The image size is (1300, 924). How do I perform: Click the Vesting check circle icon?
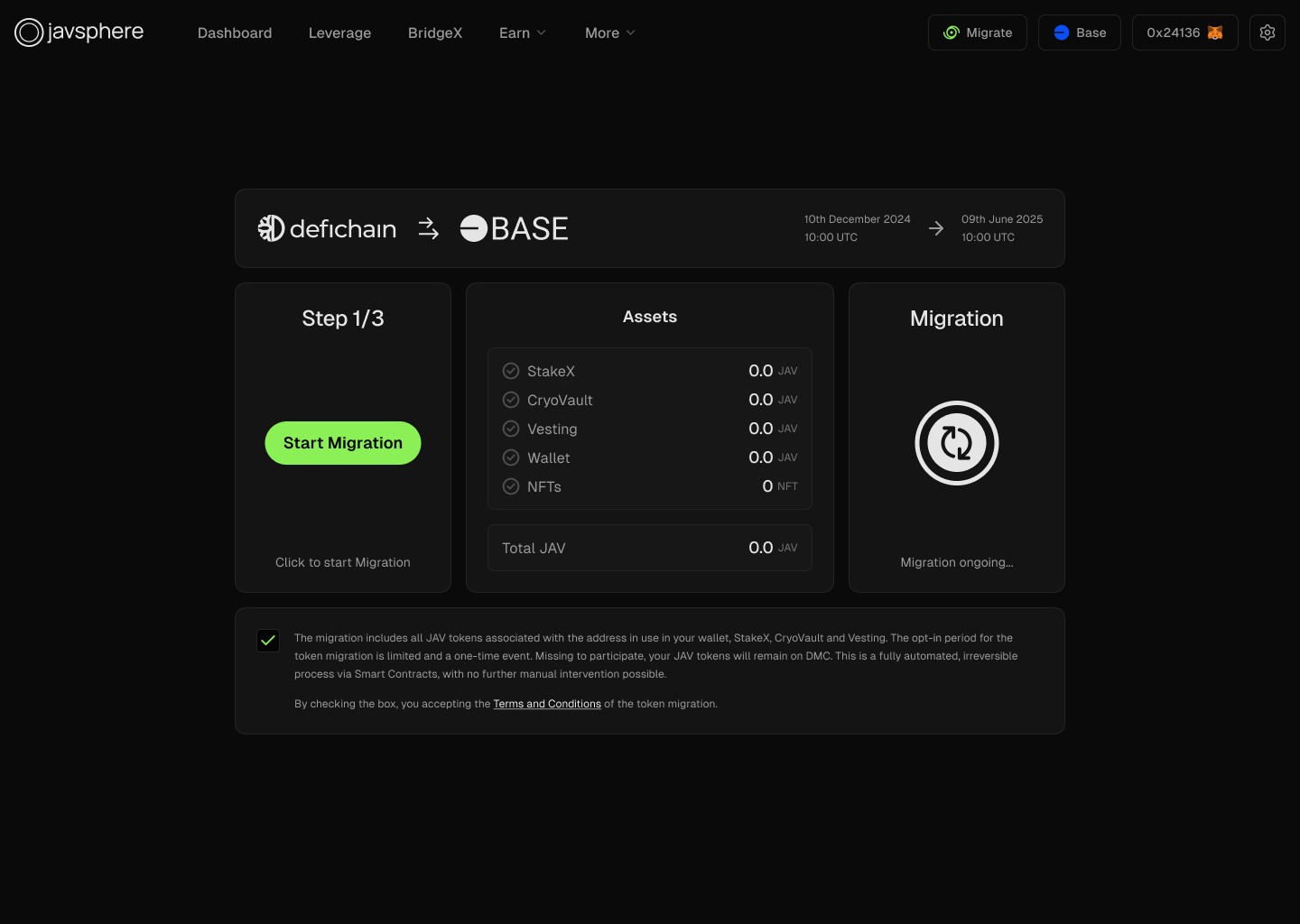coord(511,429)
